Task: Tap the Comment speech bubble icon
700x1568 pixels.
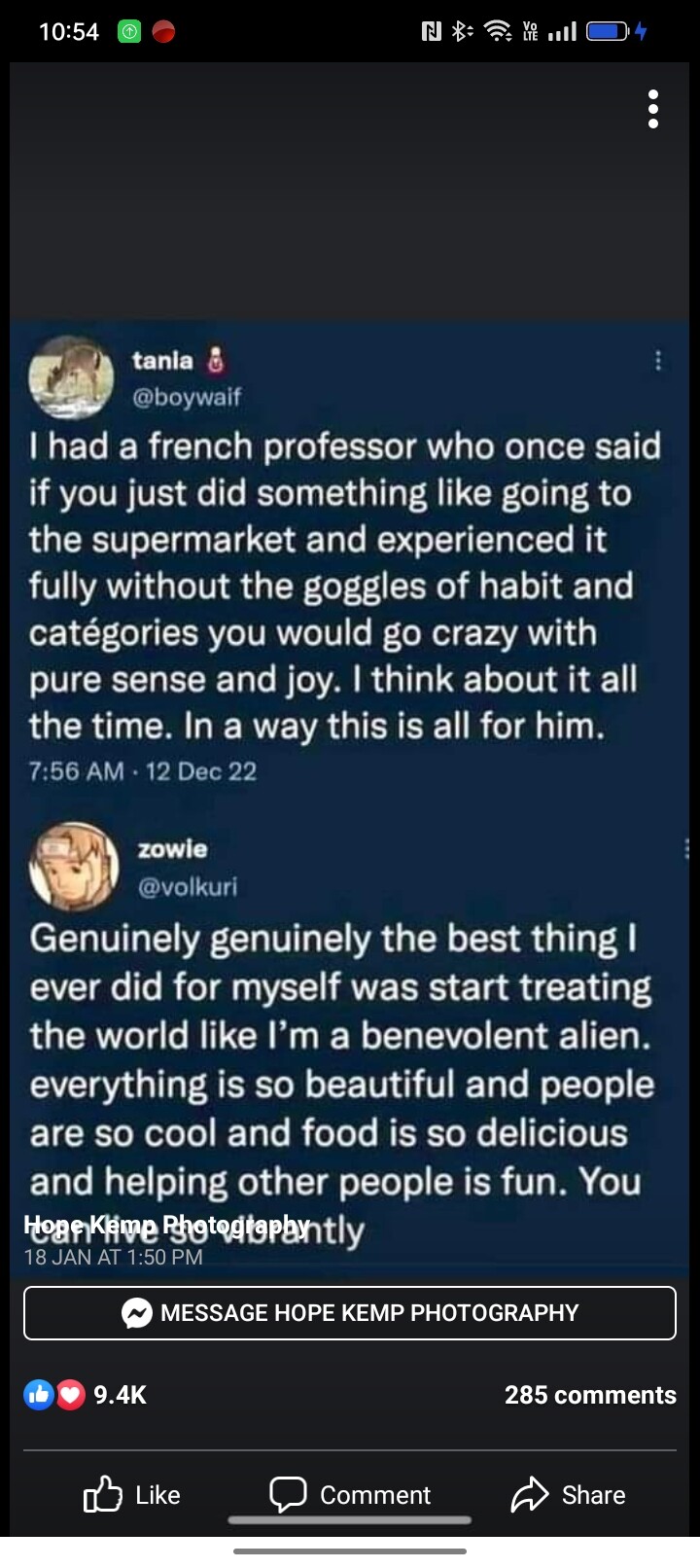Action: point(288,1494)
